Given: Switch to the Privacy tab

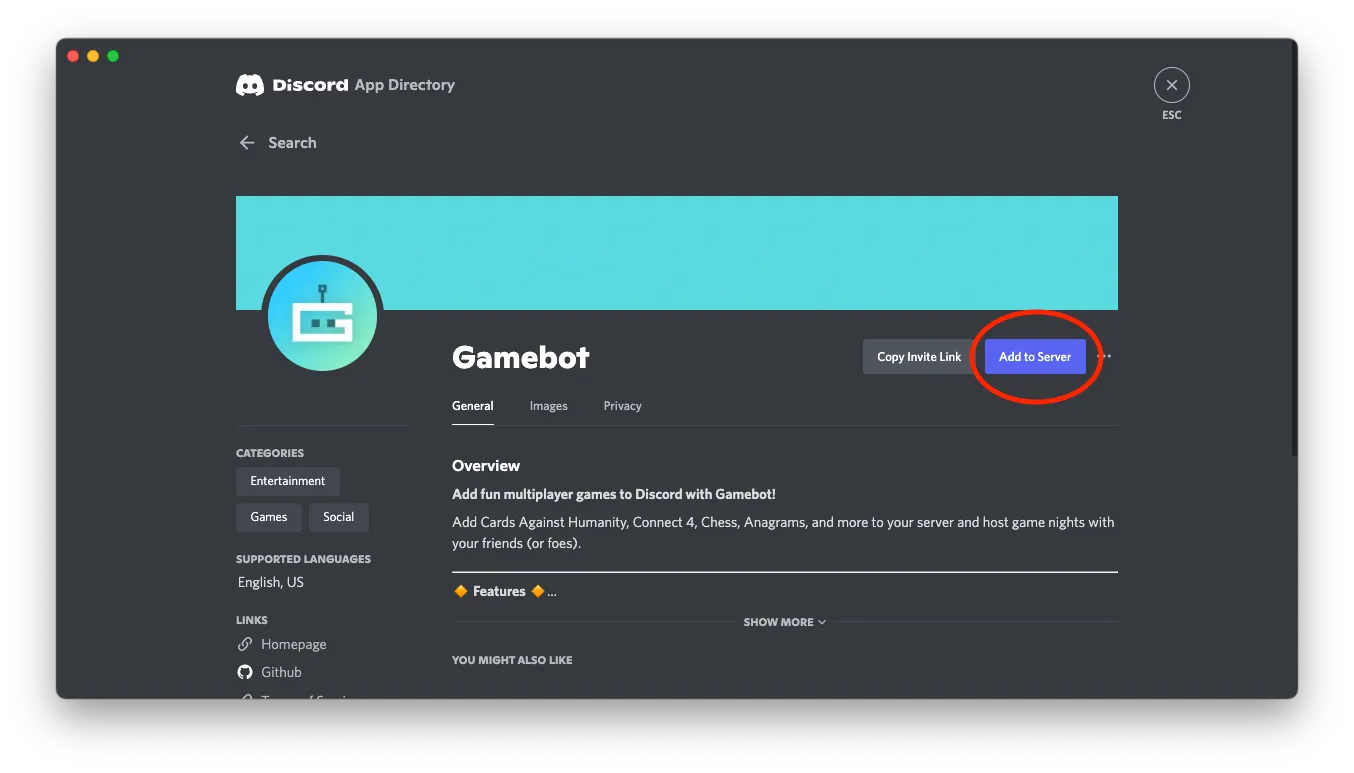Looking at the screenshot, I should (623, 406).
